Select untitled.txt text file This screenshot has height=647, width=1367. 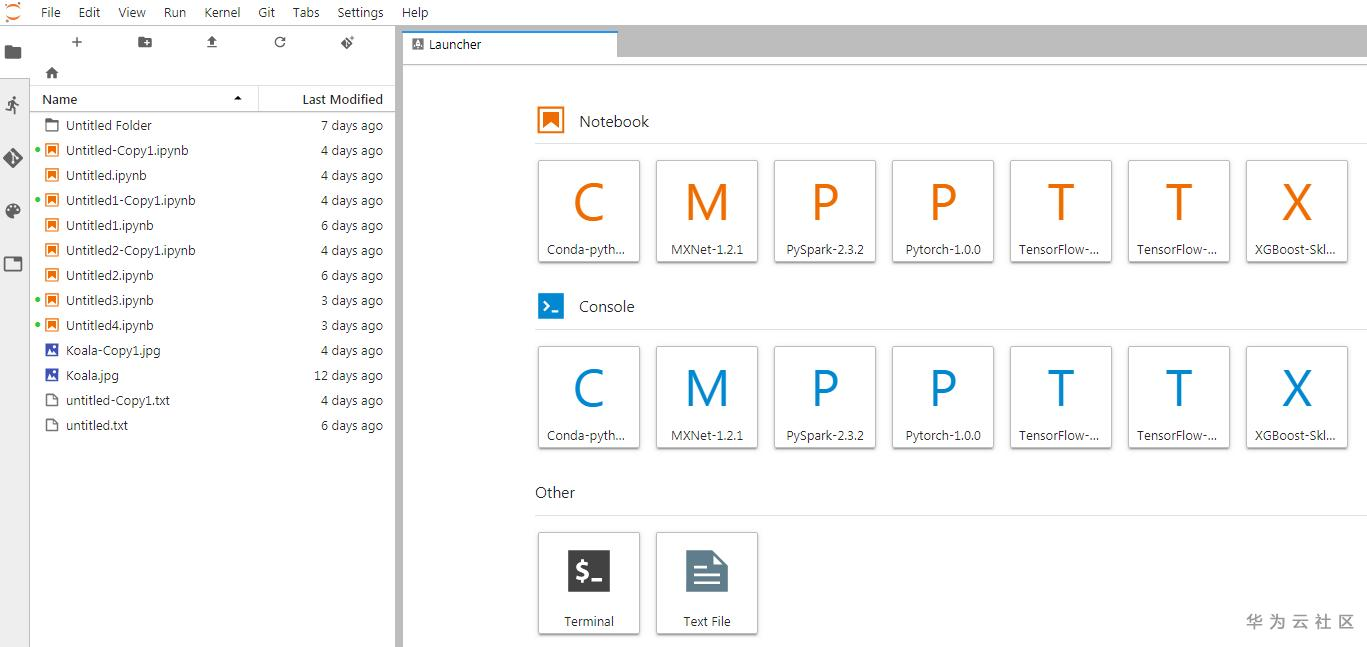[213, 425]
